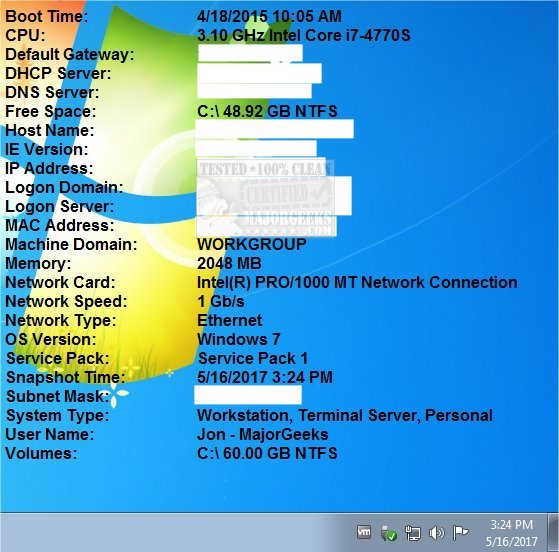Screen dimensions: 559x552
Task: Click the free space value "C:\ 48.92 GB NTFS"
Action: point(267,111)
